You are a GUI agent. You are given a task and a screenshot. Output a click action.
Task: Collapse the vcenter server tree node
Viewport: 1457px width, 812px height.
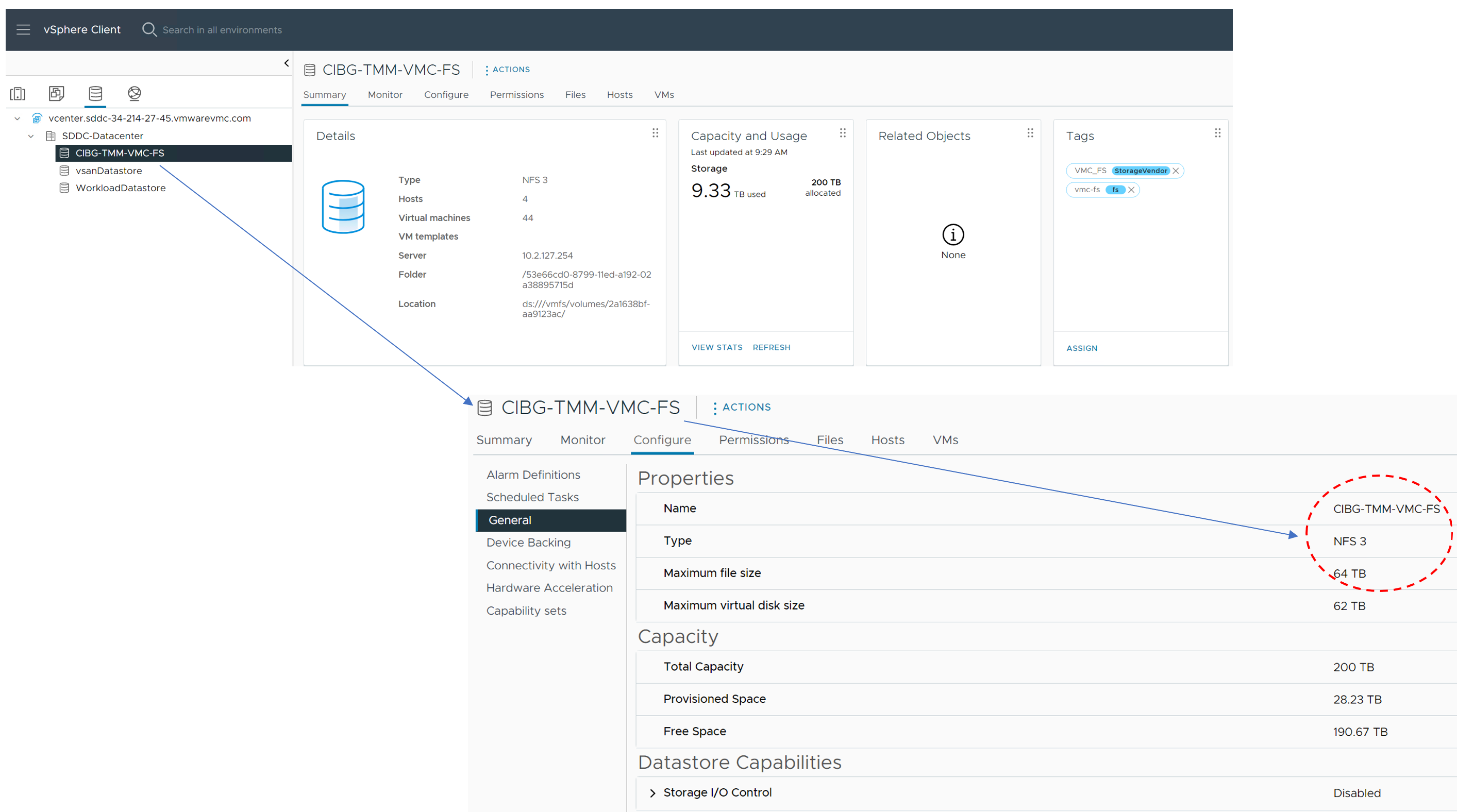18,119
